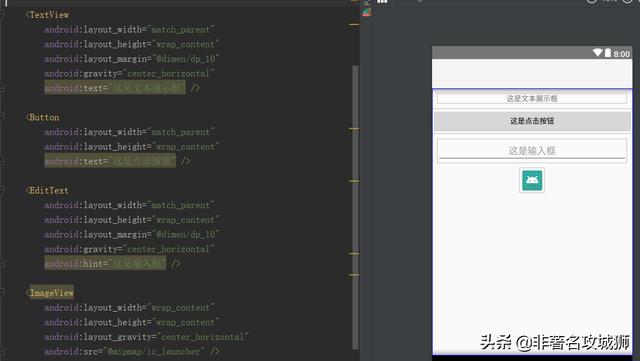
Task: Click ImageView's android:src @mipmap/ic_launcher line
Action: (132, 351)
